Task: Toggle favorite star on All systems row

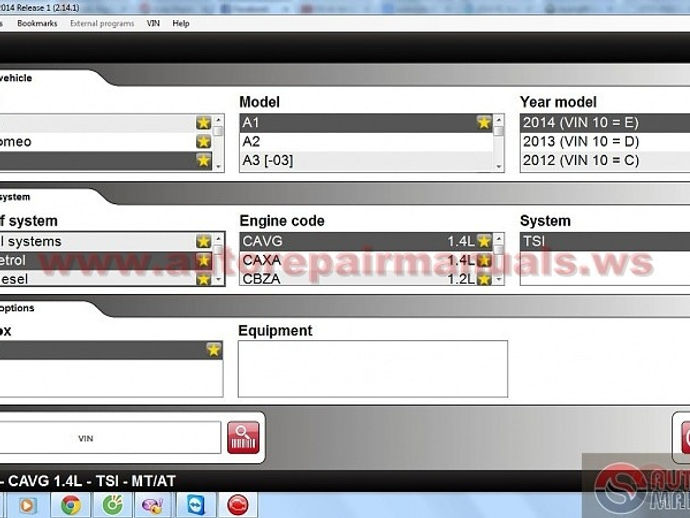Action: coord(203,241)
